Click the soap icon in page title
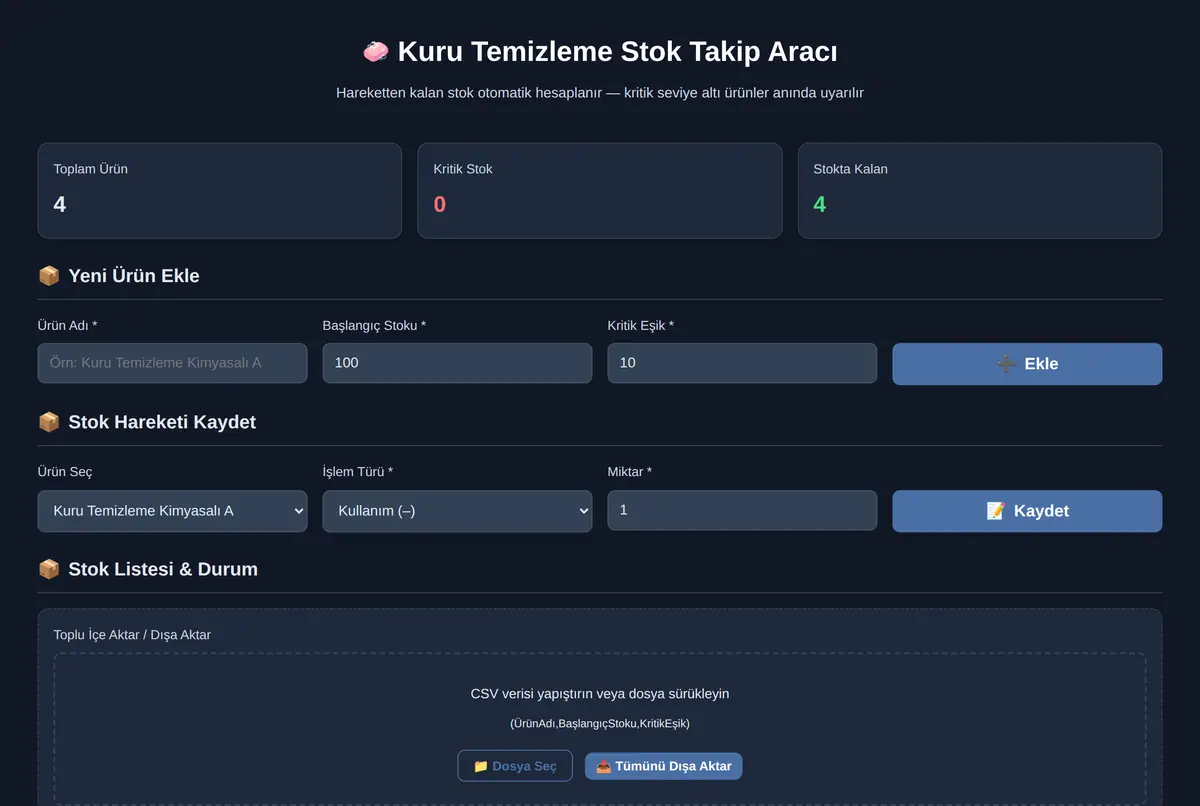This screenshot has height=806, width=1200. point(376,51)
